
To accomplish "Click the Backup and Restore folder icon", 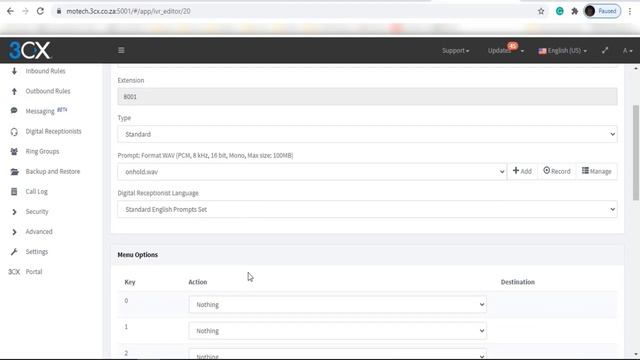I will coord(14,171).
